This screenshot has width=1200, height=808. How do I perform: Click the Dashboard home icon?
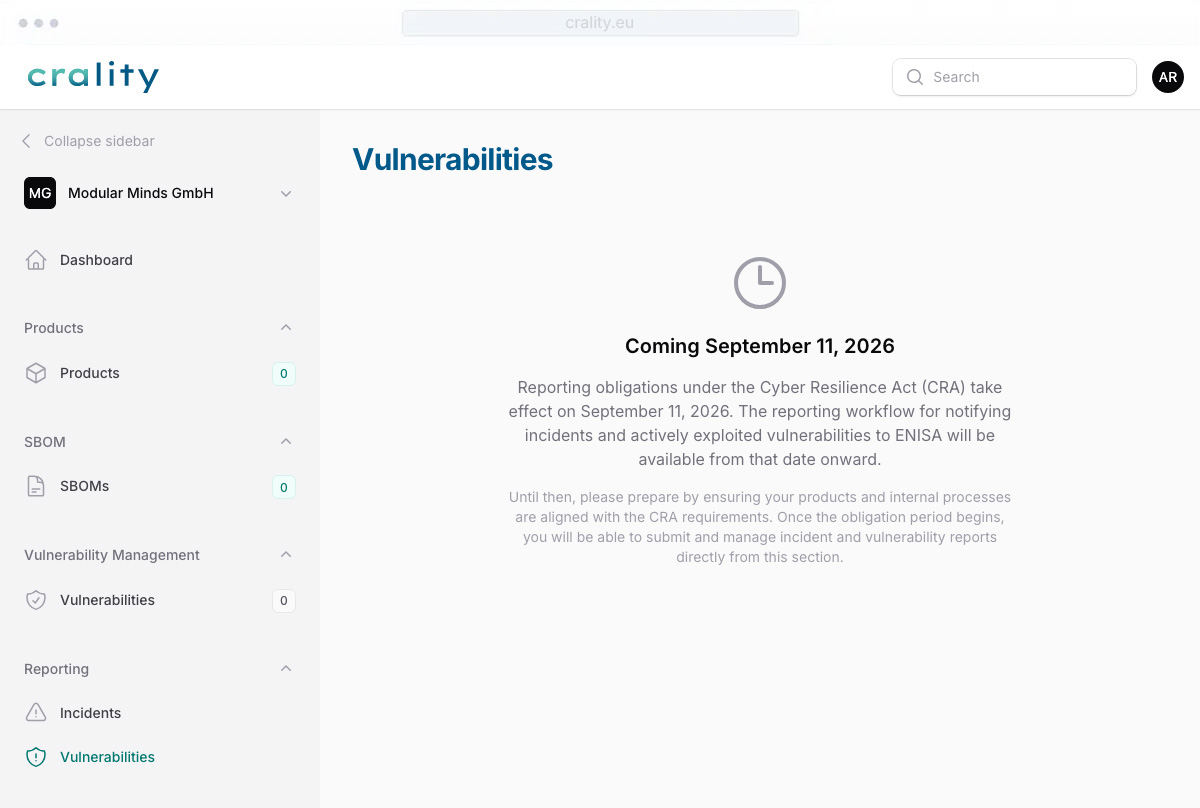click(36, 260)
